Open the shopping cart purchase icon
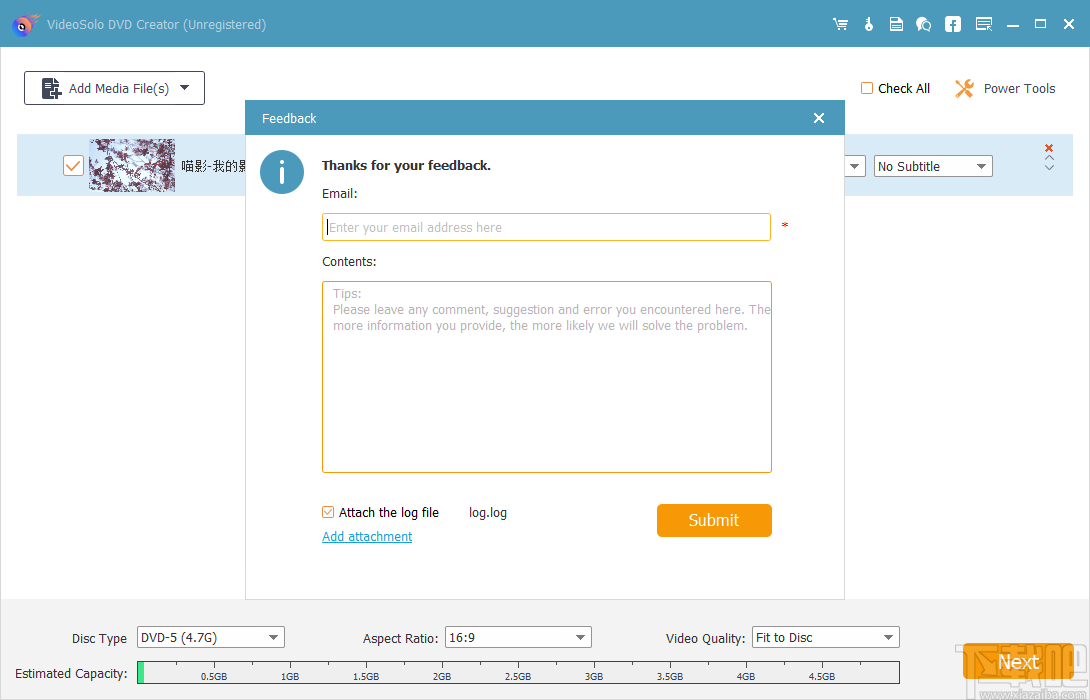 pos(840,23)
